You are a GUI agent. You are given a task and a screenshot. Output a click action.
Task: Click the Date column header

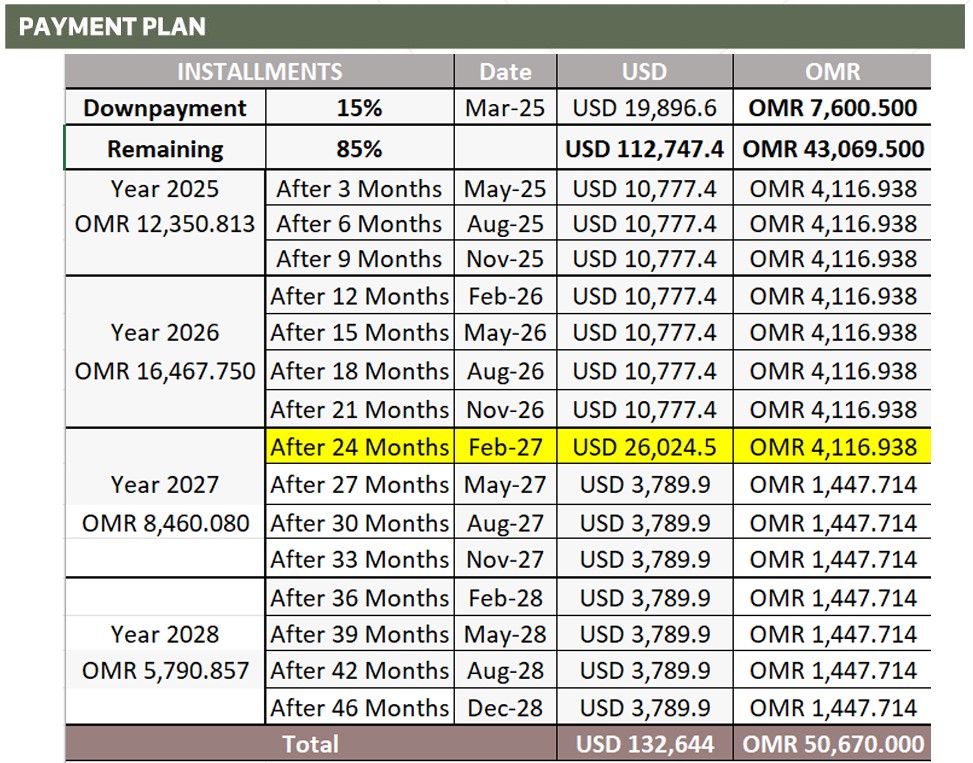(x=505, y=71)
